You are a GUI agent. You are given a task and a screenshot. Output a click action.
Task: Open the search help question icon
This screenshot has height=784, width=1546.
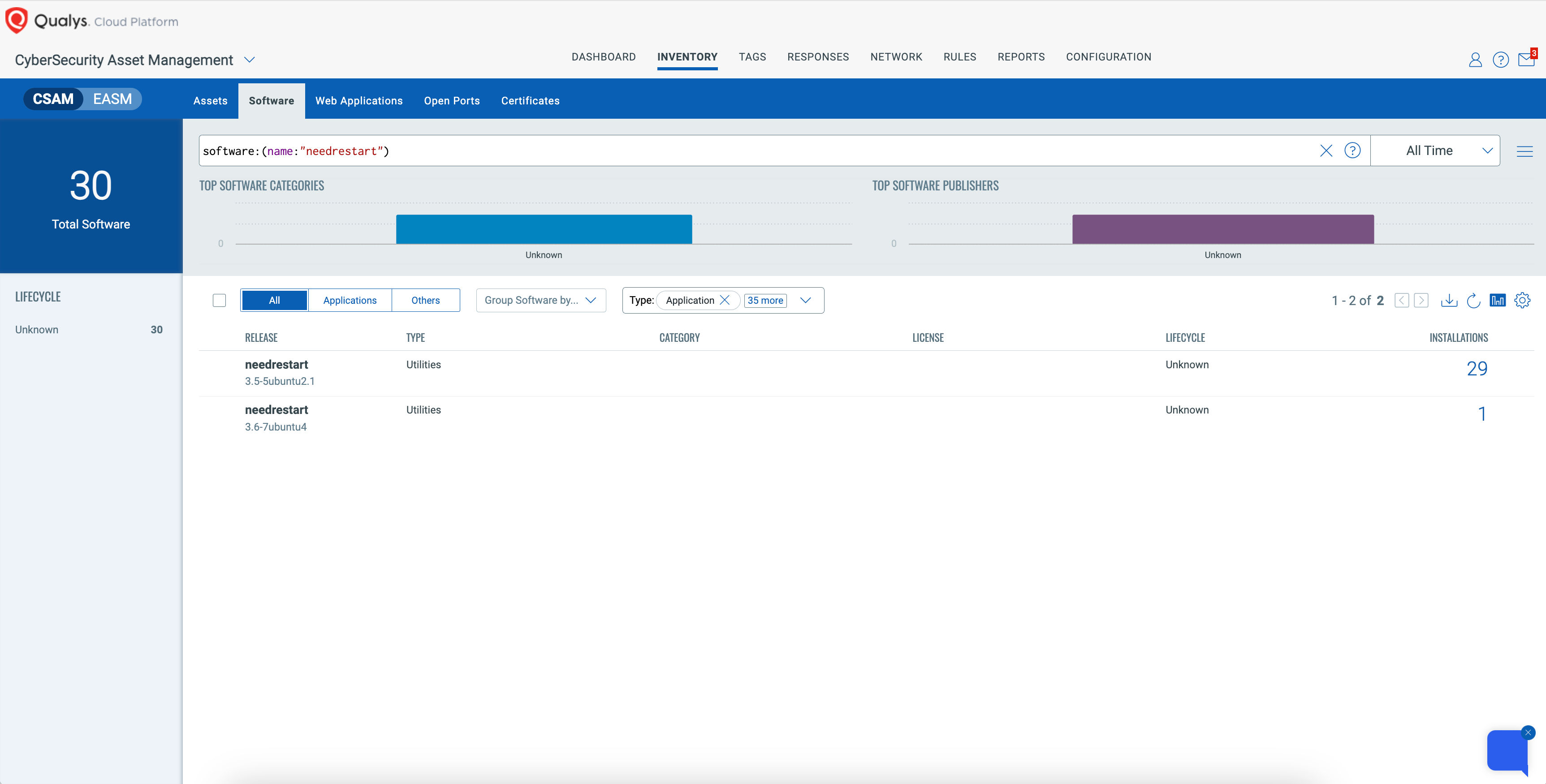coord(1352,151)
